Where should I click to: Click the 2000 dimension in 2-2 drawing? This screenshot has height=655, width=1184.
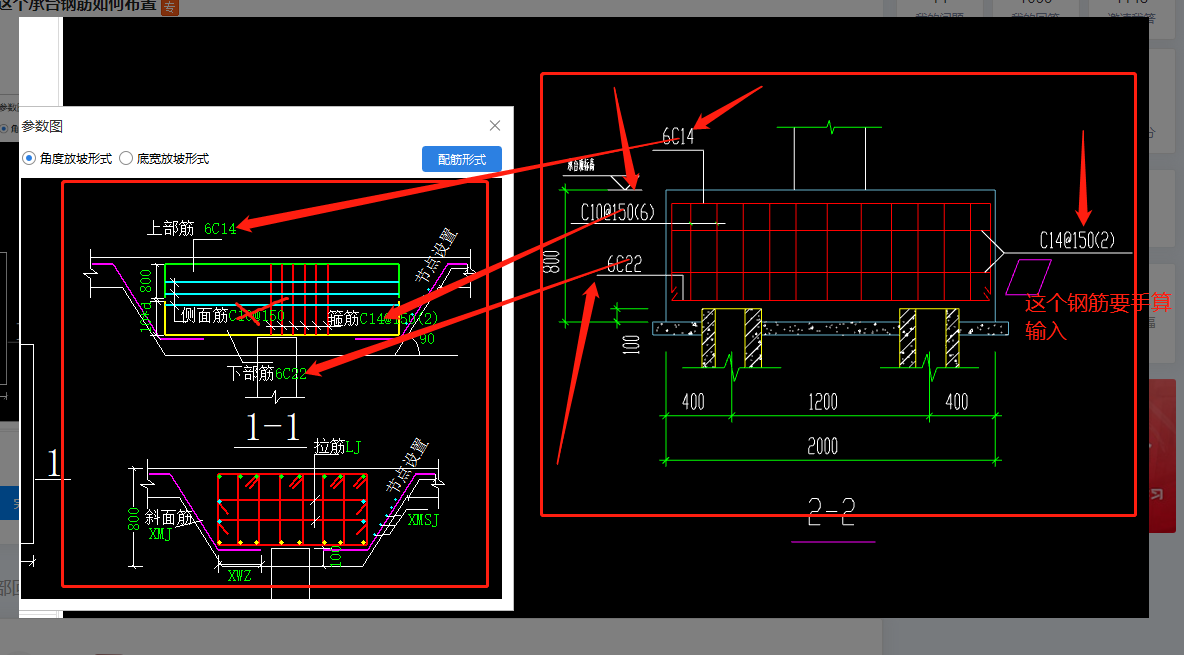click(823, 446)
